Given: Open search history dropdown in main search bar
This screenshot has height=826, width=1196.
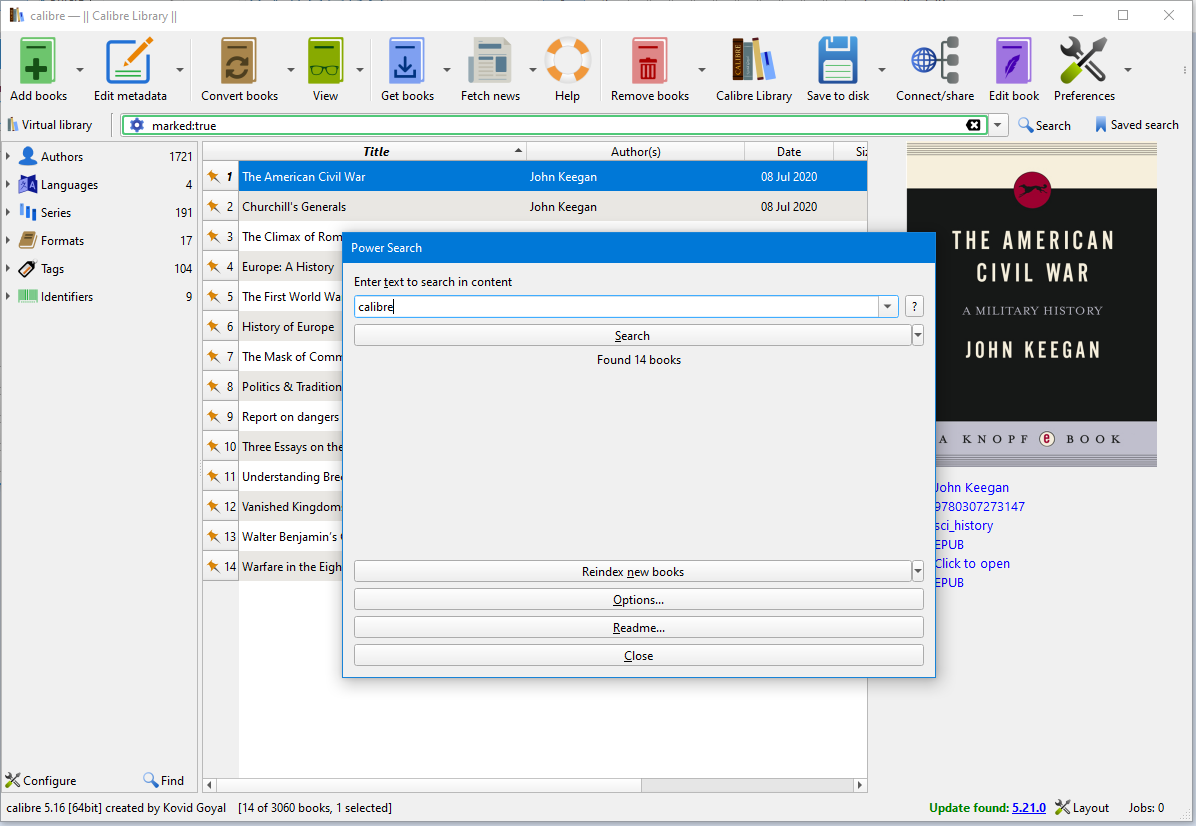Looking at the screenshot, I should 998,125.
